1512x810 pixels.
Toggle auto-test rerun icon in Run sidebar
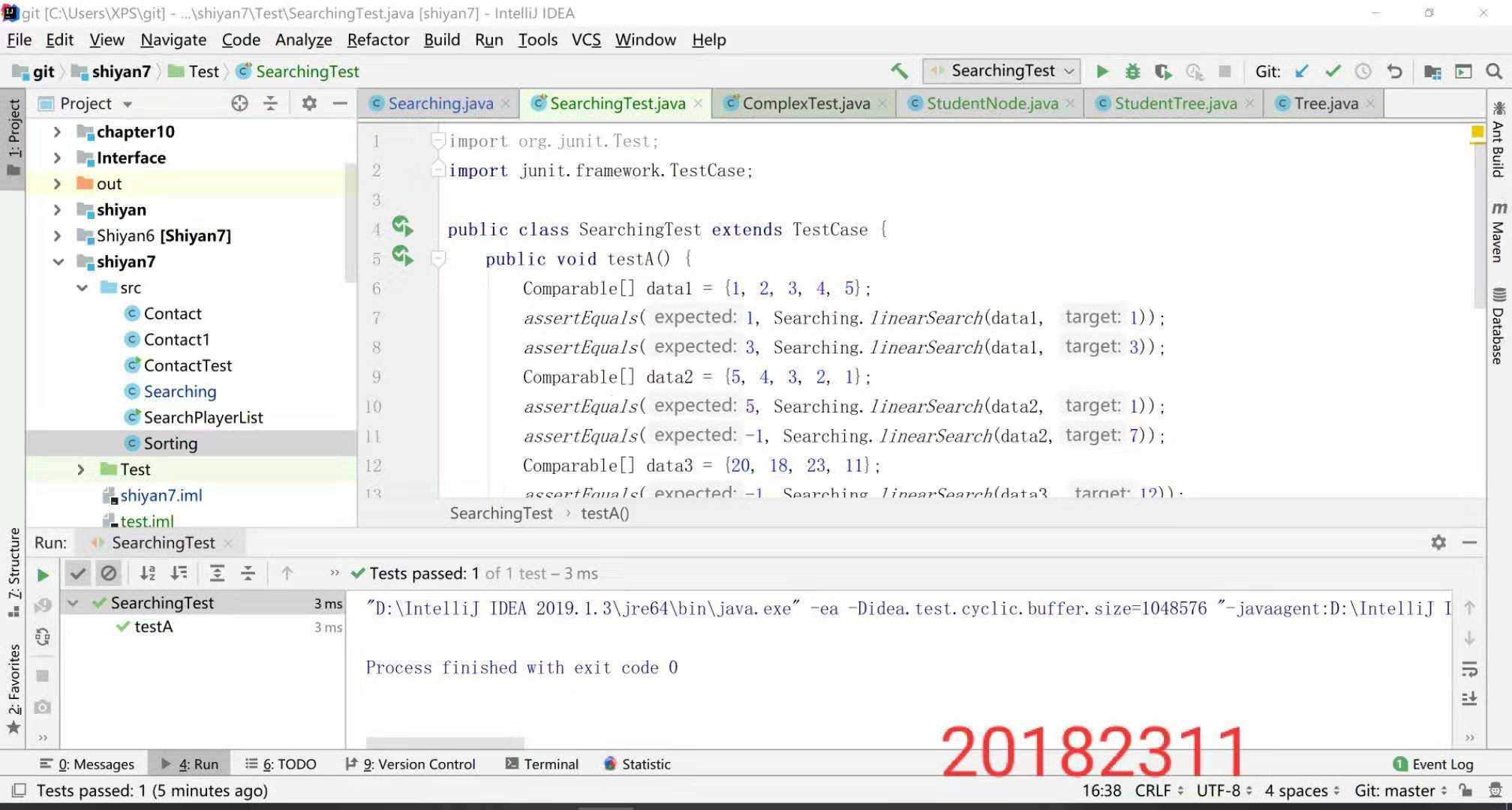pyautogui.click(x=43, y=637)
